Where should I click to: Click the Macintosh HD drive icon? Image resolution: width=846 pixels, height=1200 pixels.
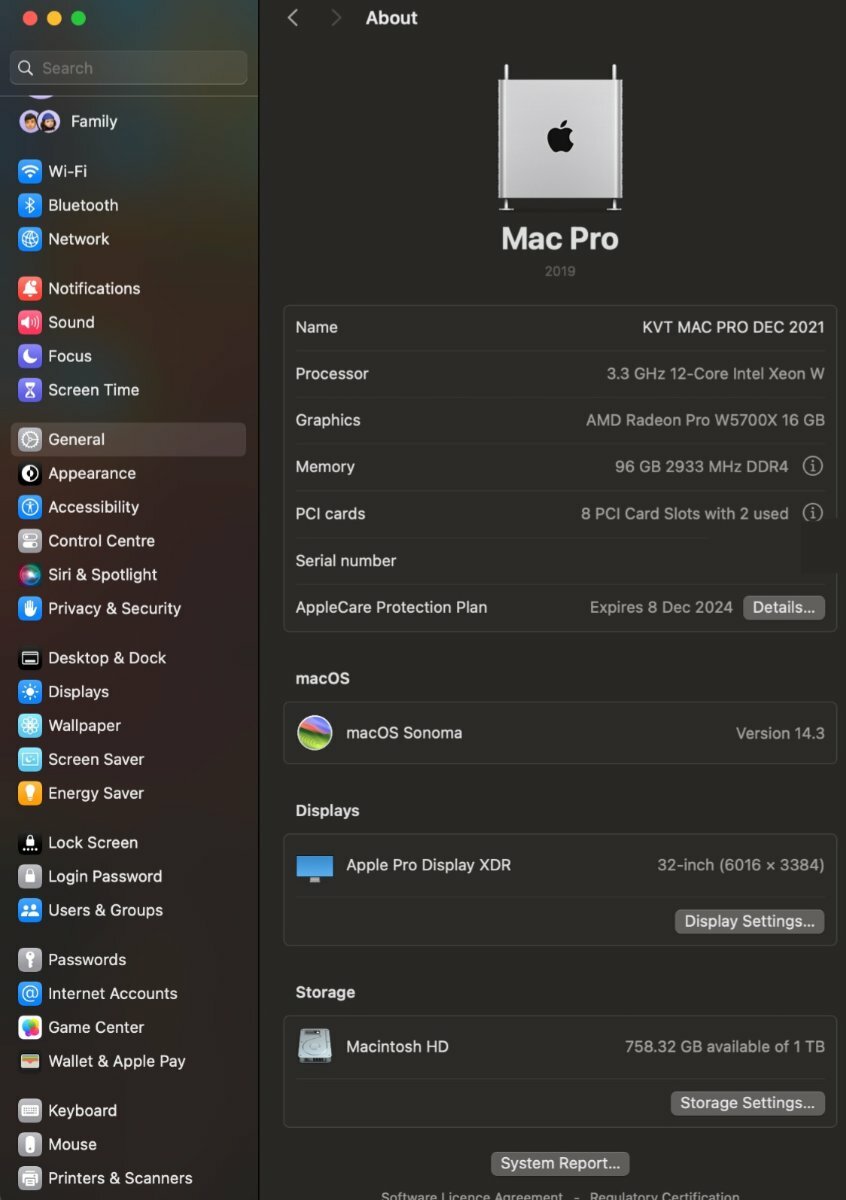315,1046
